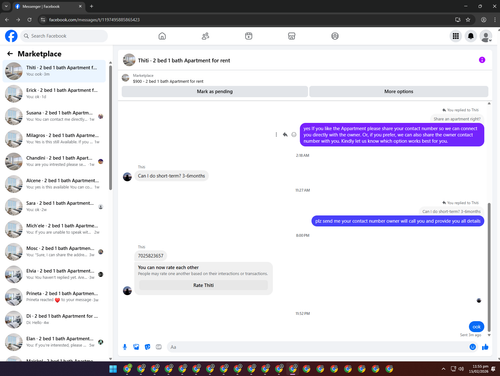This screenshot has width=500, height=376.
Task: Open the volume control in system tray
Action: point(461,369)
